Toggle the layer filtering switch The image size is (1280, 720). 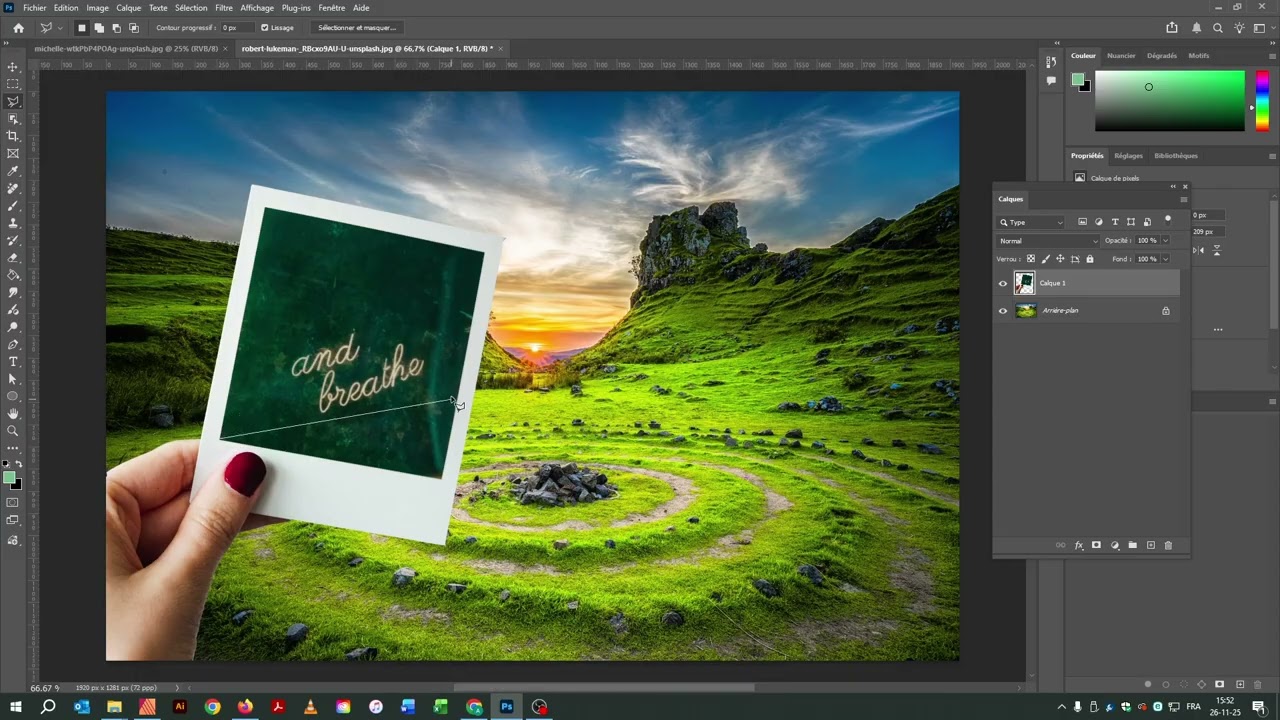click(1167, 219)
